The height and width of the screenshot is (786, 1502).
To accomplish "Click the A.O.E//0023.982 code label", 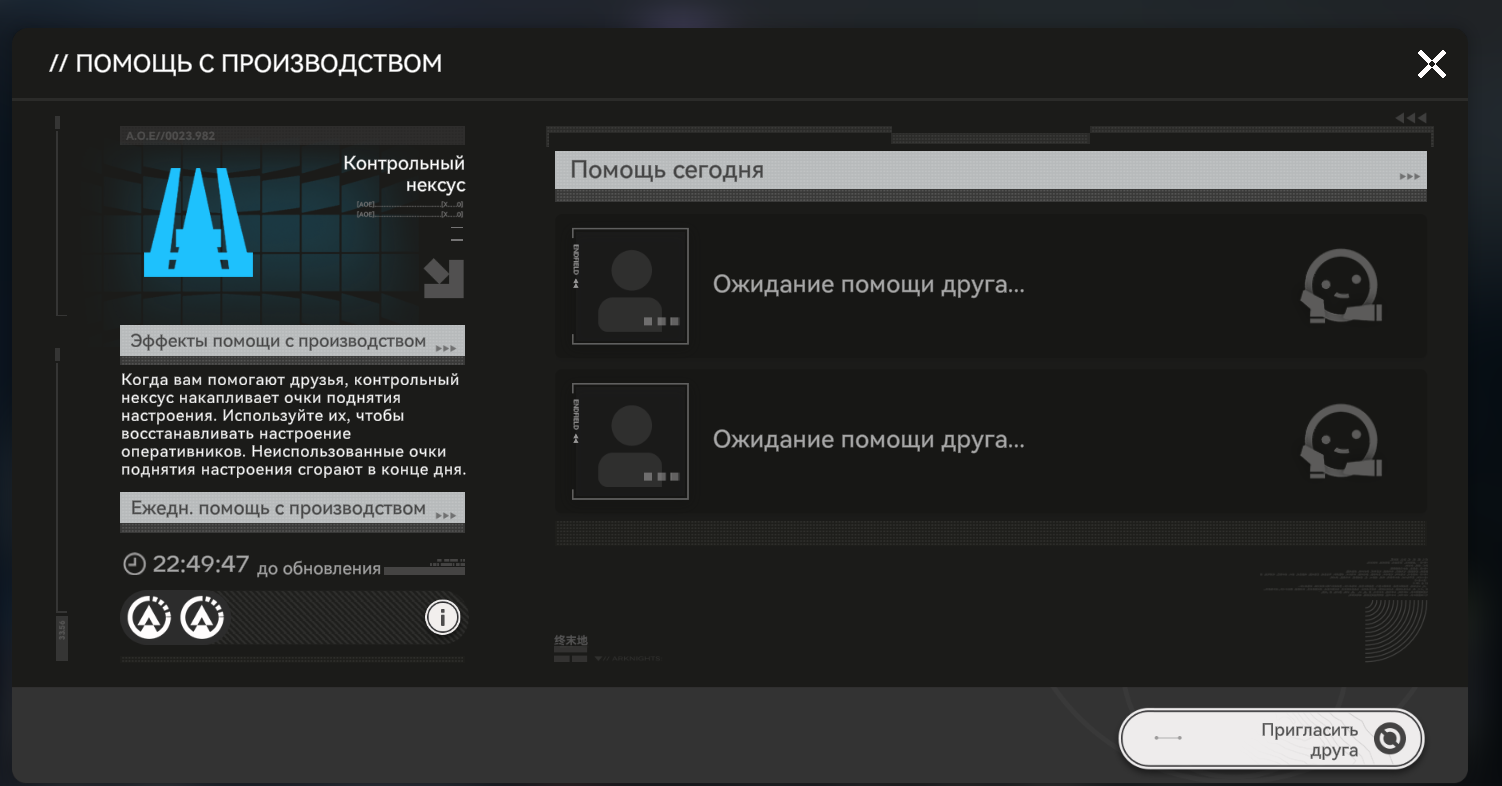I will tap(170, 135).
